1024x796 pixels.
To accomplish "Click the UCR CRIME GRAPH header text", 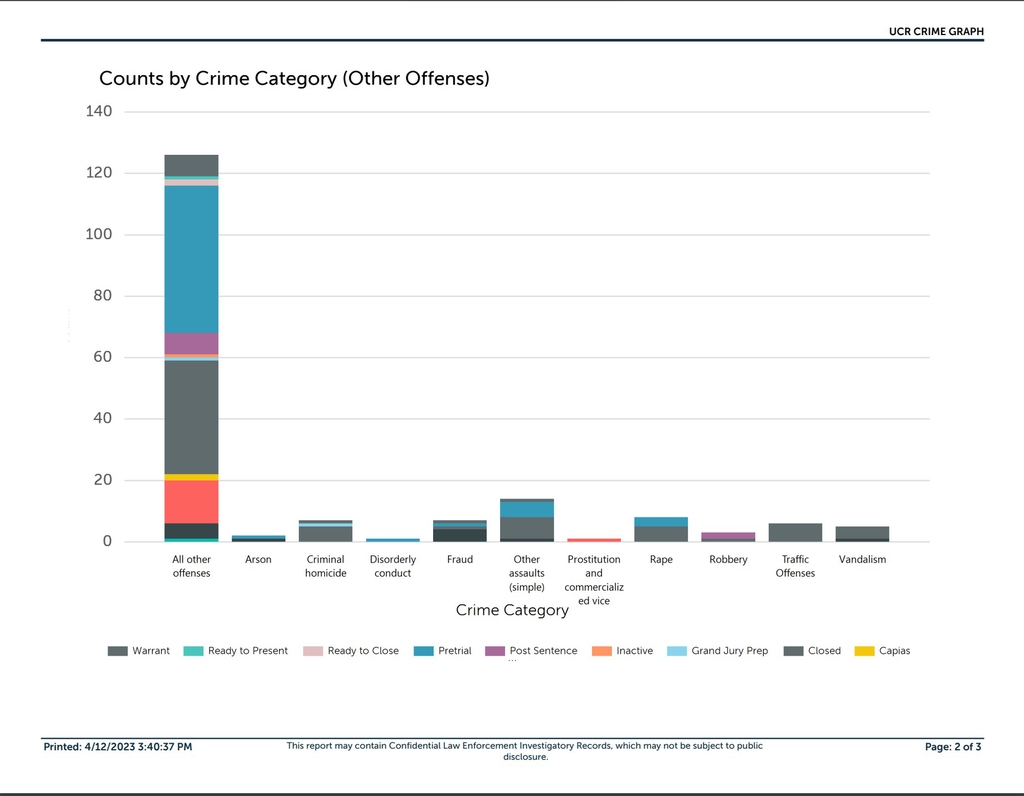I will click(935, 32).
